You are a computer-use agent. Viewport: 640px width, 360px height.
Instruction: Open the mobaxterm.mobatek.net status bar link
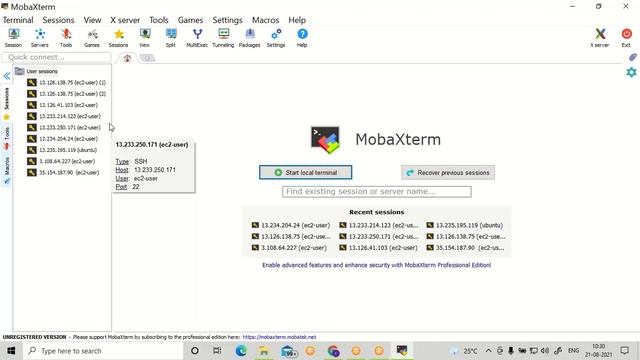[279, 337]
